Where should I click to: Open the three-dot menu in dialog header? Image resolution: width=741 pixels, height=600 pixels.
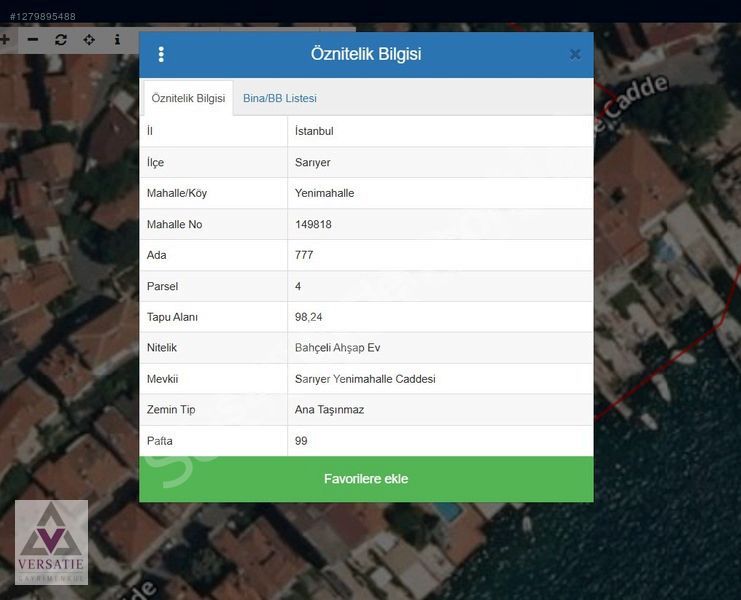161,54
